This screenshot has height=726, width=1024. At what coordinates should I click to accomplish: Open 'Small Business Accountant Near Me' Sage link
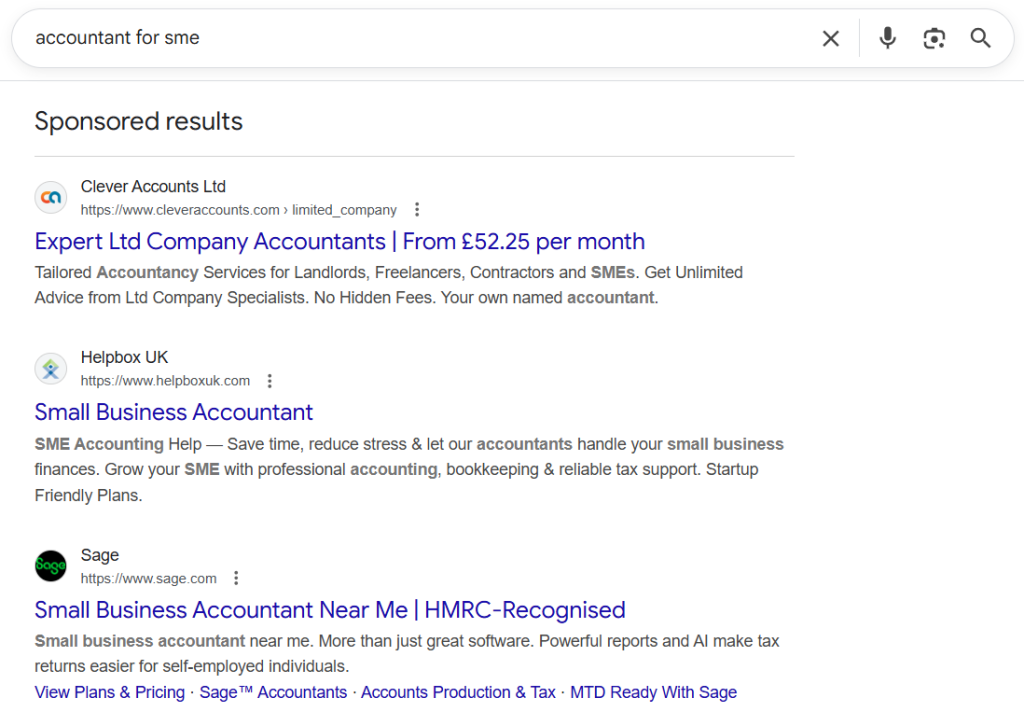point(329,610)
